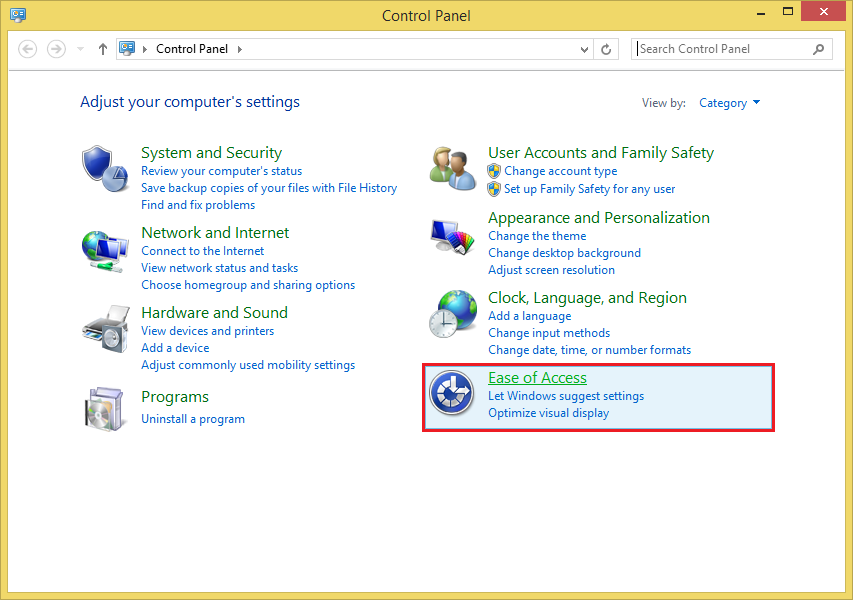Click Choose homegroup and sharing options
Screen dimensions: 853x600
point(248,284)
